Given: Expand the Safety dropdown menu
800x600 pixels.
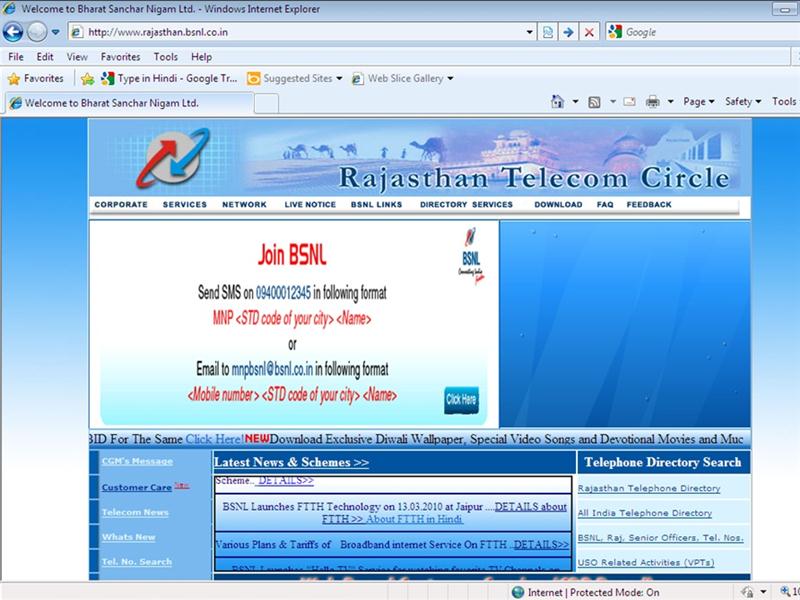Looking at the screenshot, I should pos(743,102).
